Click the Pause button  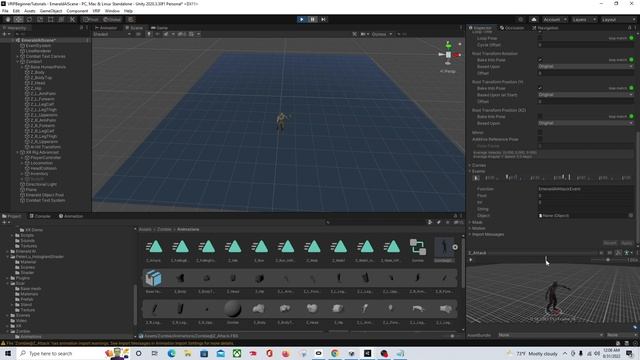point(312,19)
